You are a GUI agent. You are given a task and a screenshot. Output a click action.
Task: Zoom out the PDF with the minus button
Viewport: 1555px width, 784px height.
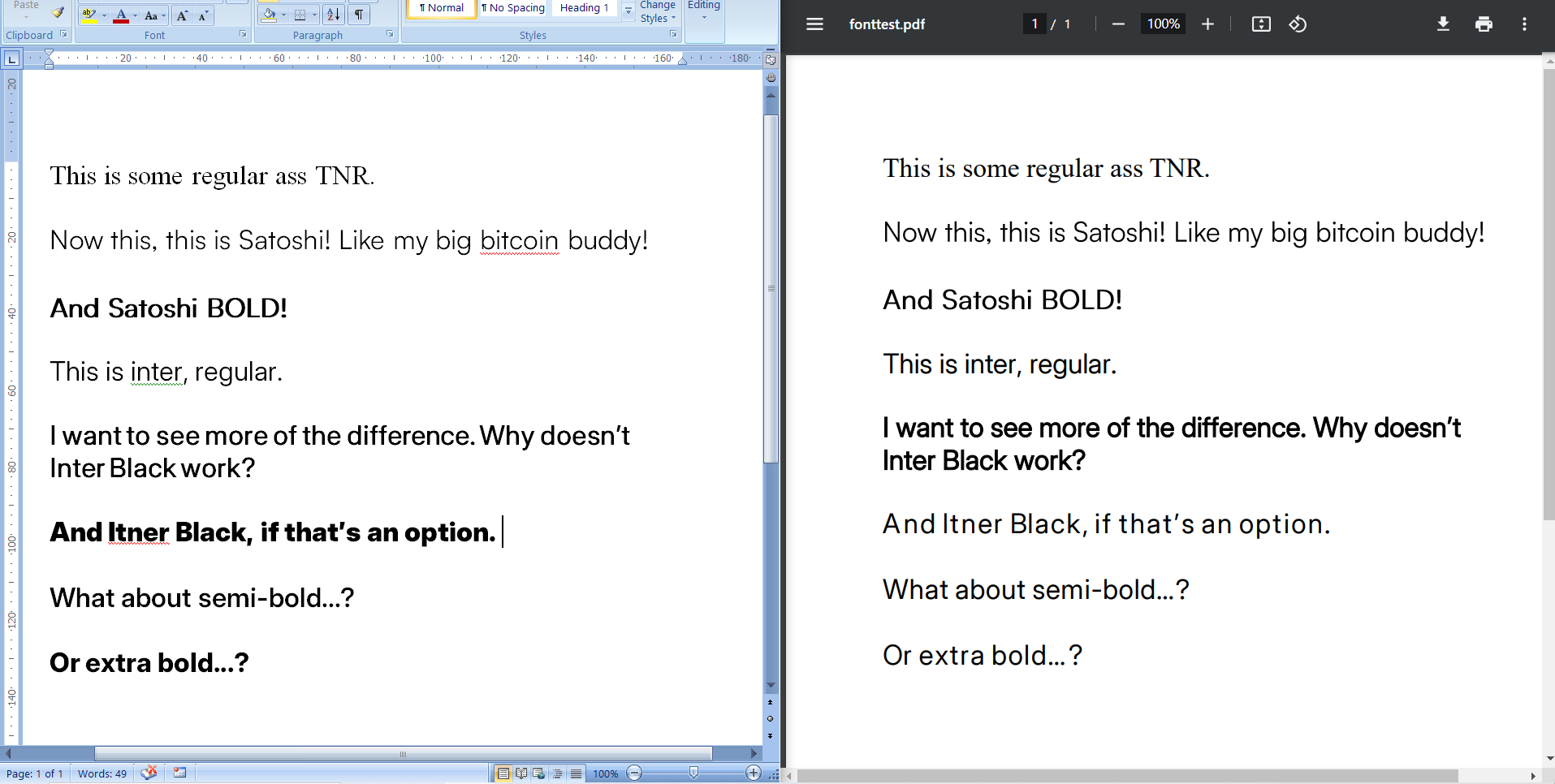tap(1118, 24)
